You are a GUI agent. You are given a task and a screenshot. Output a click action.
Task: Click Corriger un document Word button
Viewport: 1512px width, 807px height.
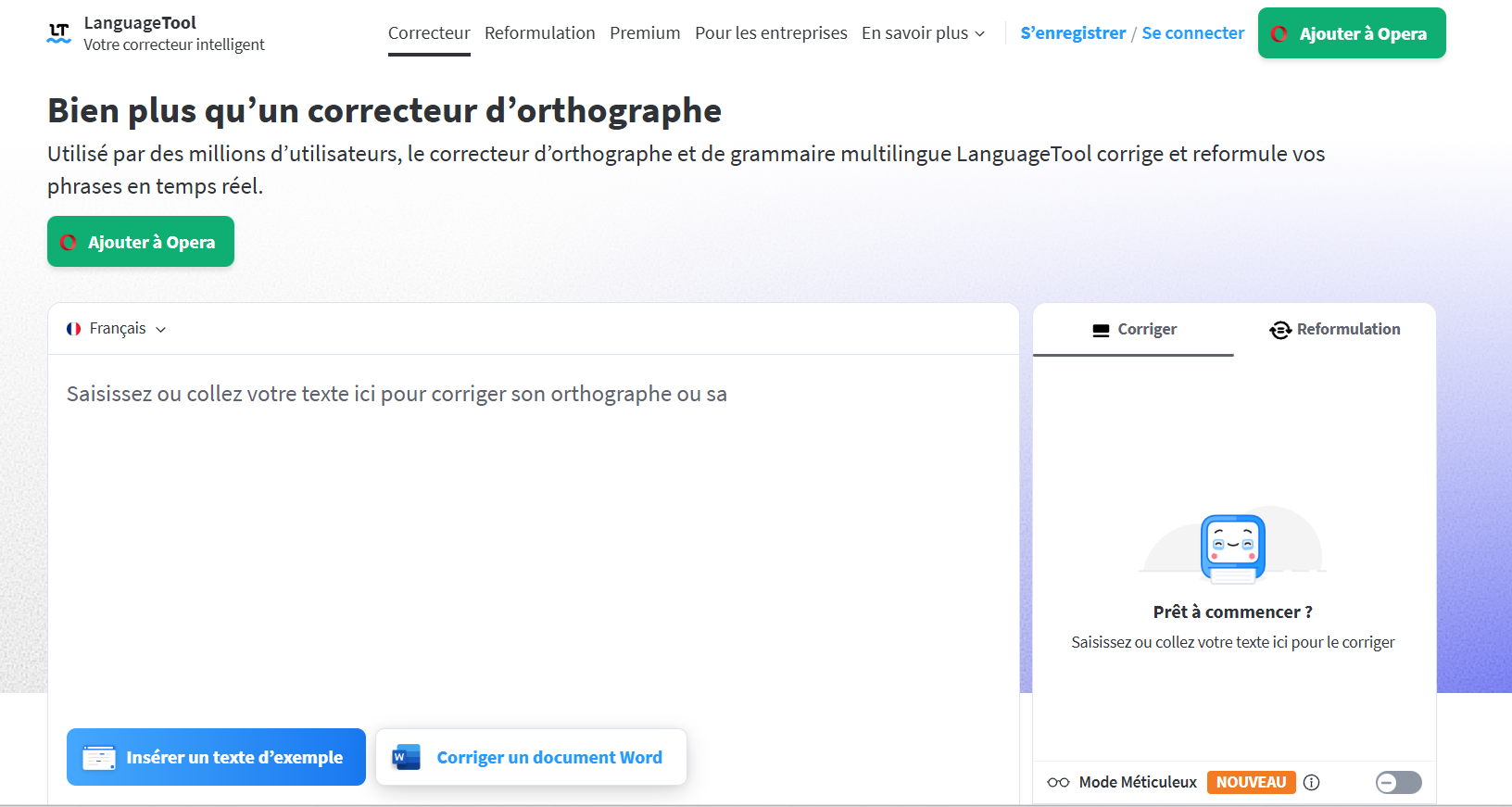point(531,757)
